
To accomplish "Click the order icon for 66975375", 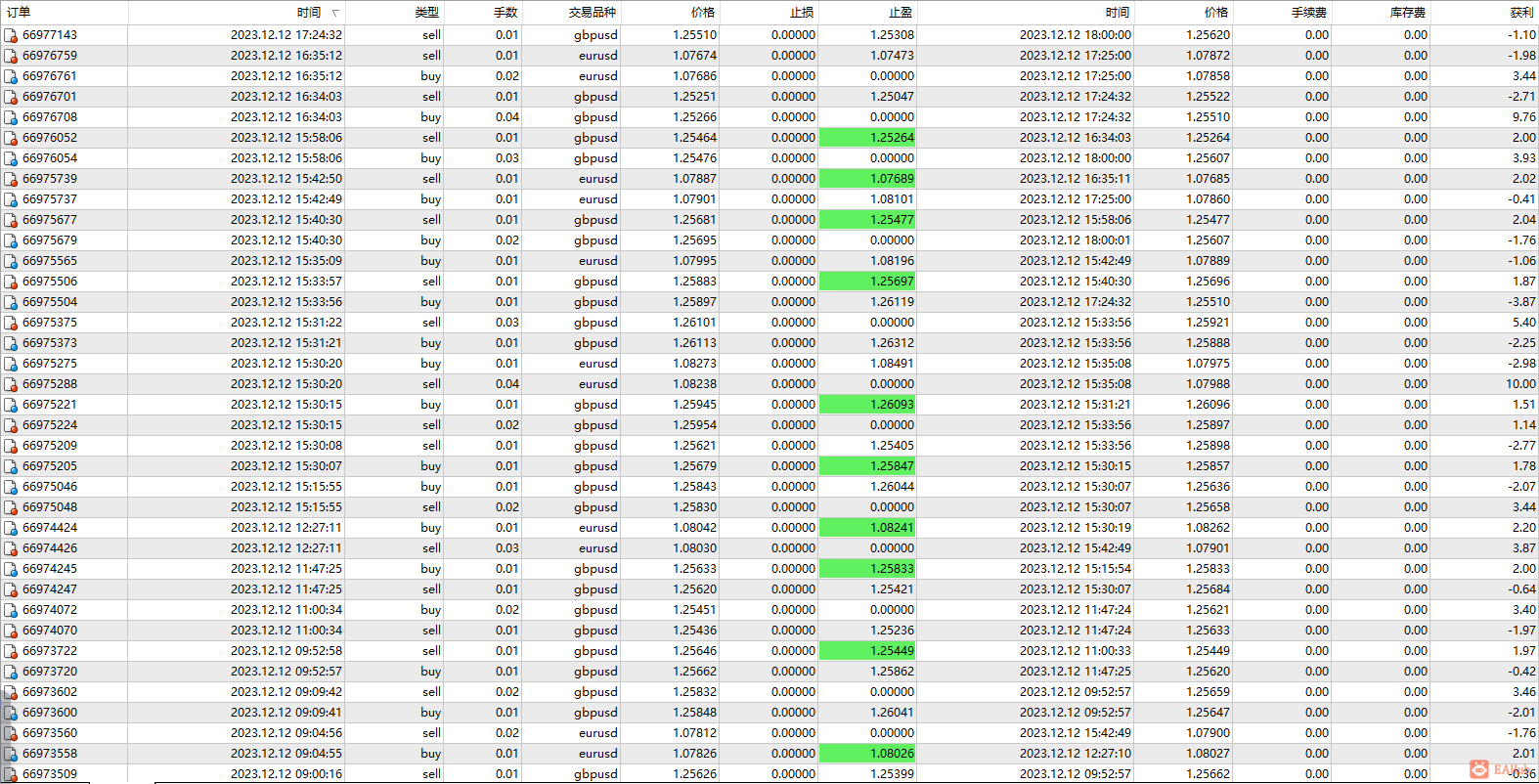I will (11, 323).
